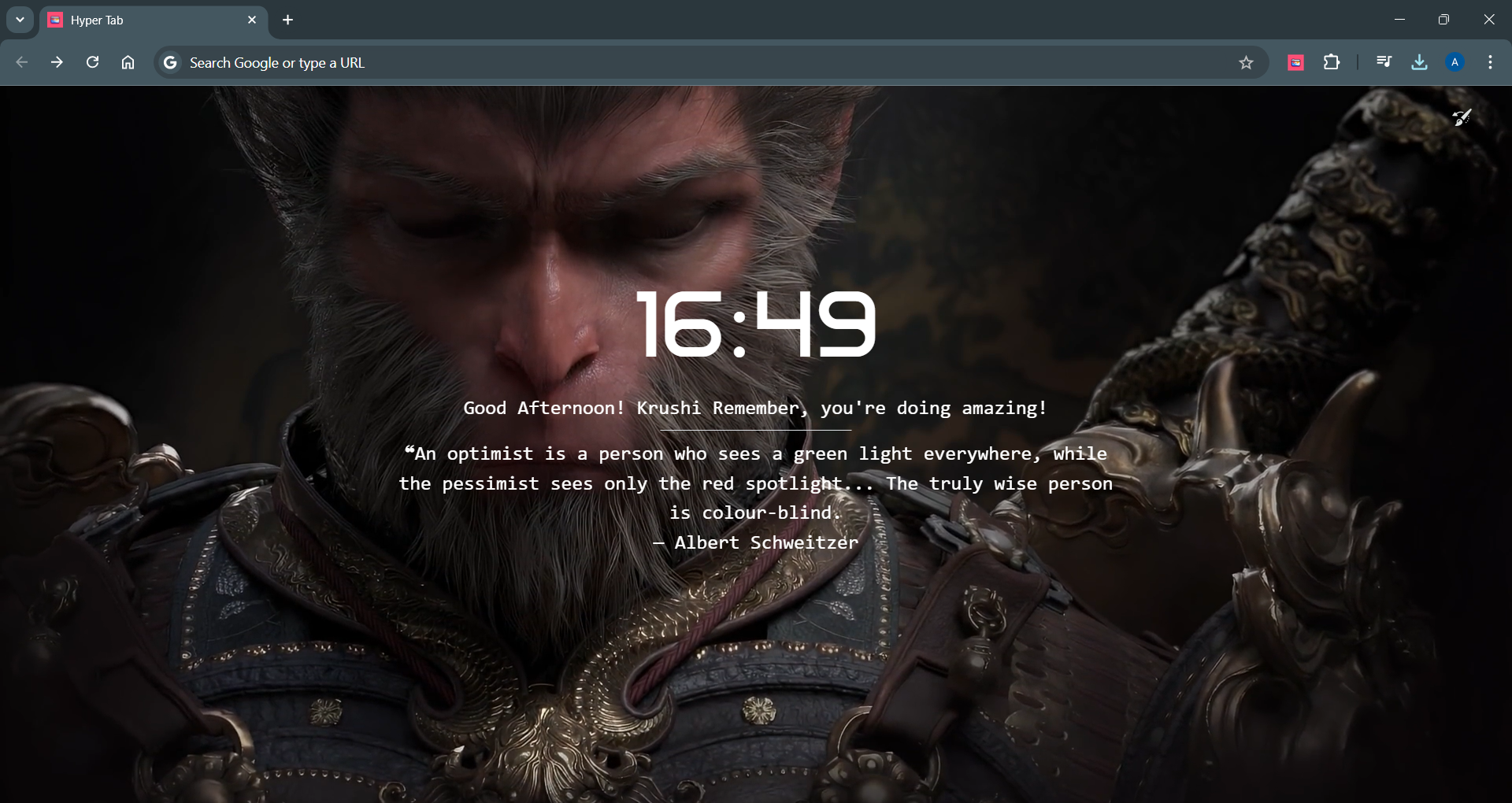The height and width of the screenshot is (803, 1512).
Task: Bookmark this tab with the star icon
Action: [1246, 62]
